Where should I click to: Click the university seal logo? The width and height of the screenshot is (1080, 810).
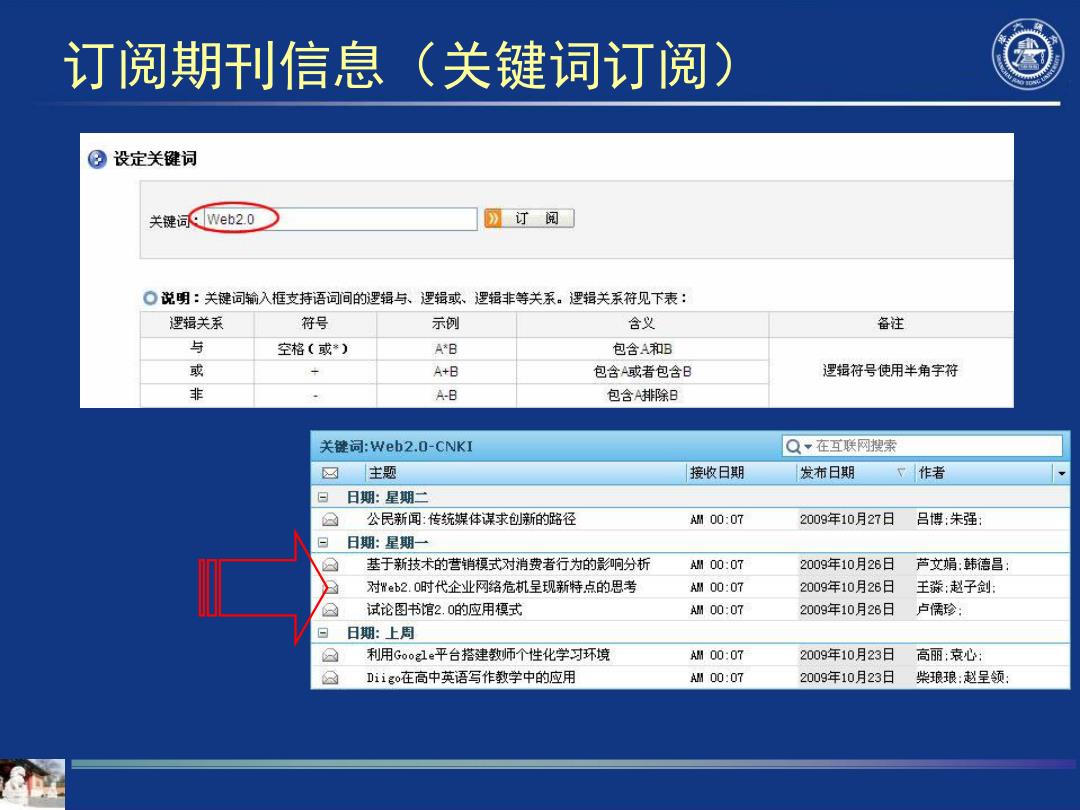[1028, 54]
